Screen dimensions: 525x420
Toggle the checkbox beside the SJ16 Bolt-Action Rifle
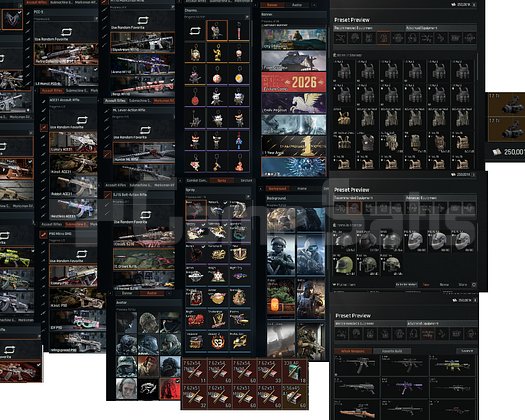[107, 195]
